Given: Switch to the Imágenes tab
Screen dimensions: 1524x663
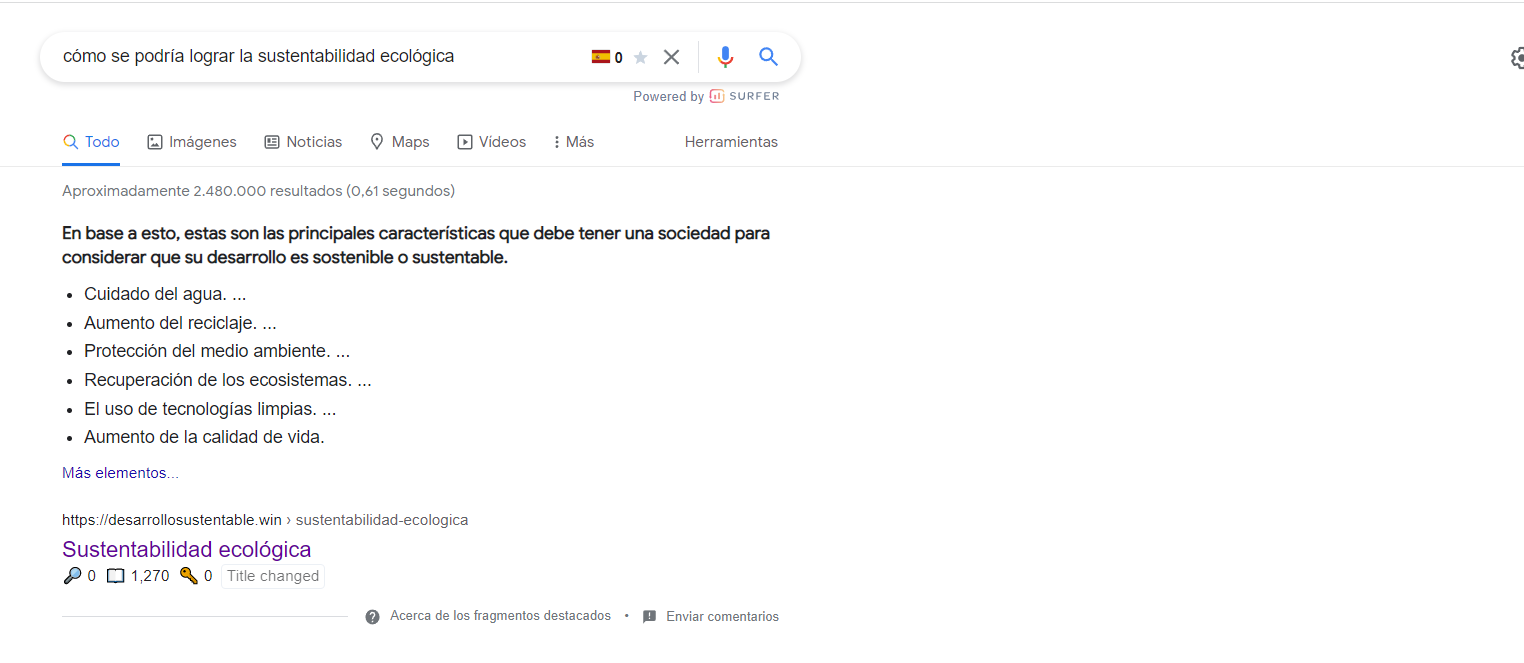Looking at the screenshot, I should pyautogui.click(x=192, y=142).
